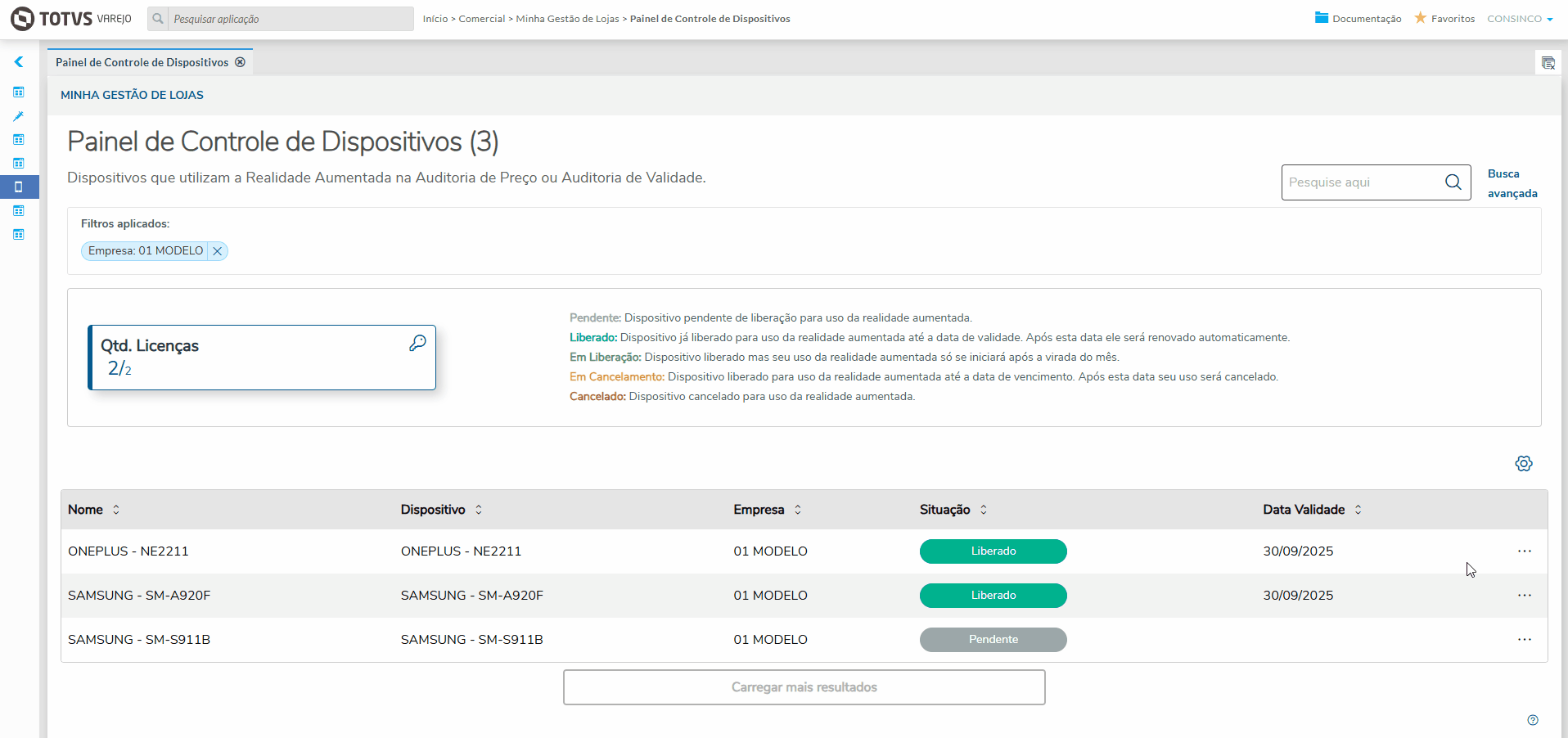Open the tab list icon at top right

pos(1548,63)
